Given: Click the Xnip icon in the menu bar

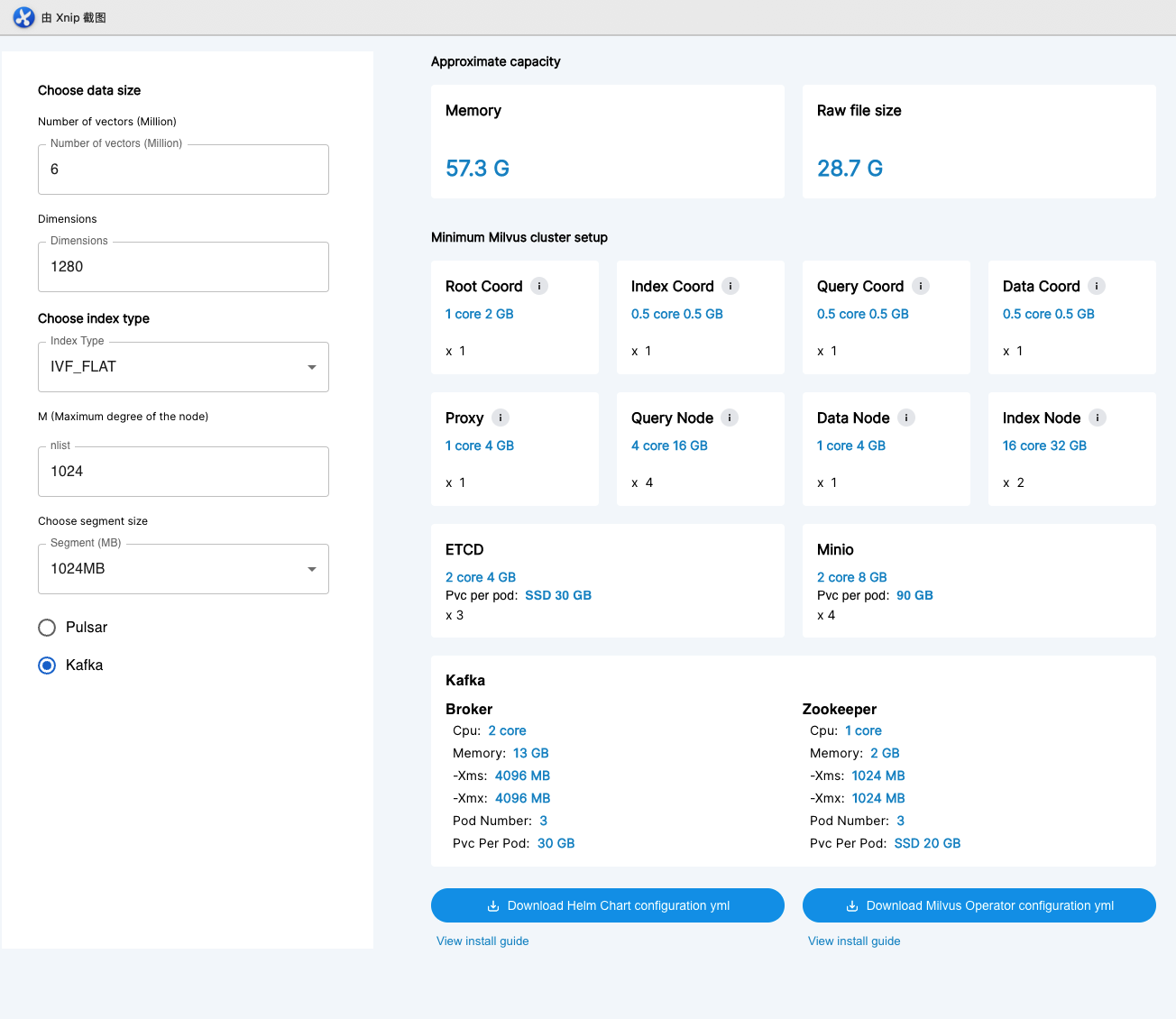Looking at the screenshot, I should [23, 17].
